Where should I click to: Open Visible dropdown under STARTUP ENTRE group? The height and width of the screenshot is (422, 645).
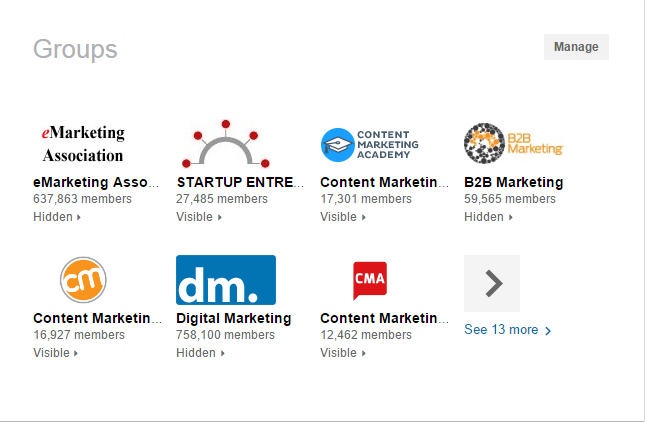pyautogui.click(x=200, y=217)
